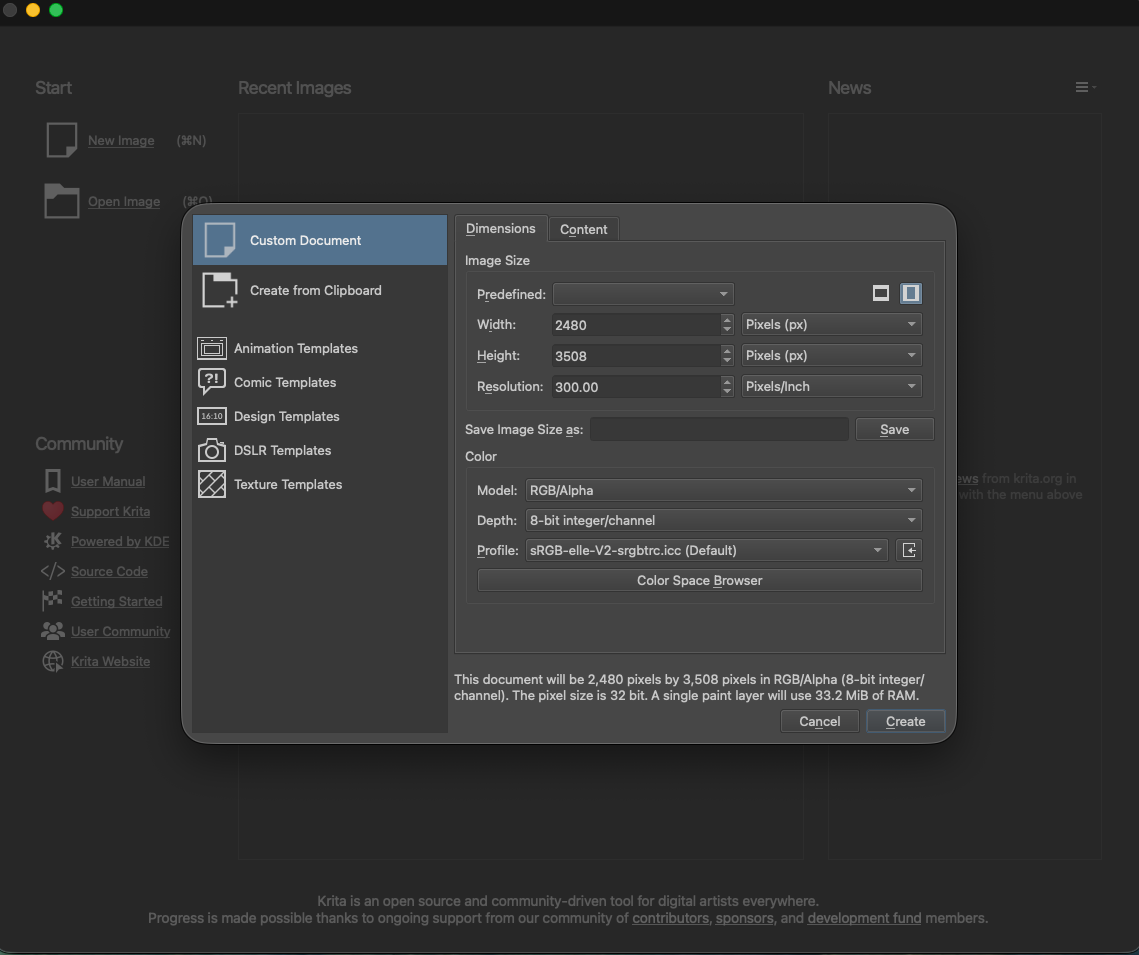Open Comic Templates category

320,382
